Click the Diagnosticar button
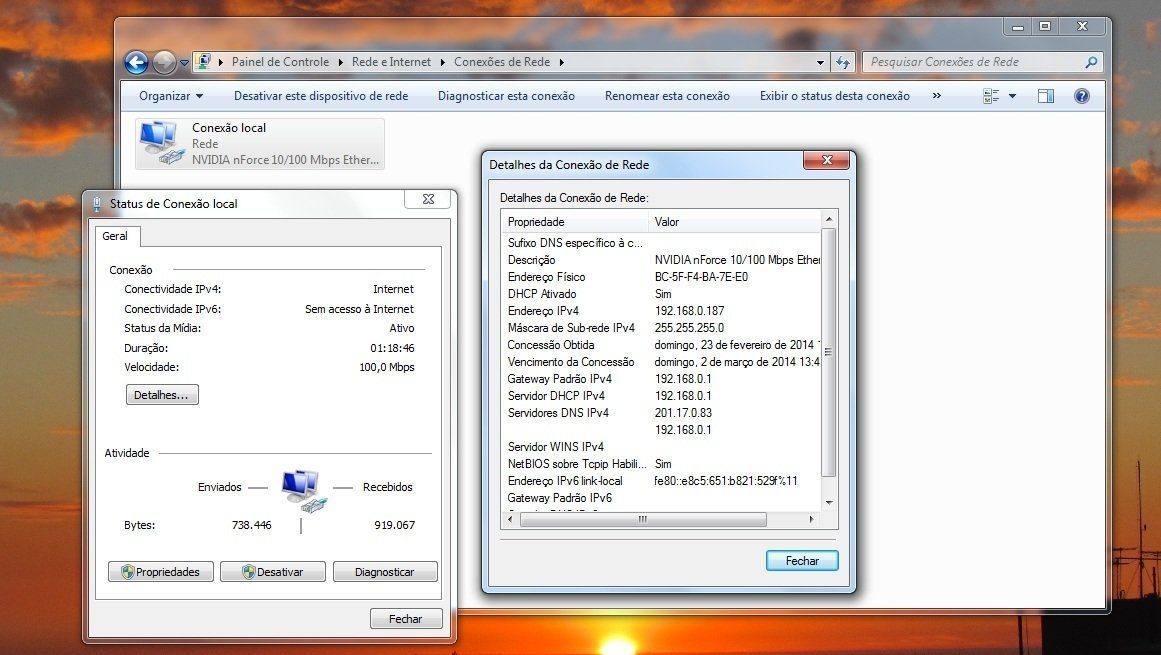The width and height of the screenshot is (1161, 655). [385, 571]
